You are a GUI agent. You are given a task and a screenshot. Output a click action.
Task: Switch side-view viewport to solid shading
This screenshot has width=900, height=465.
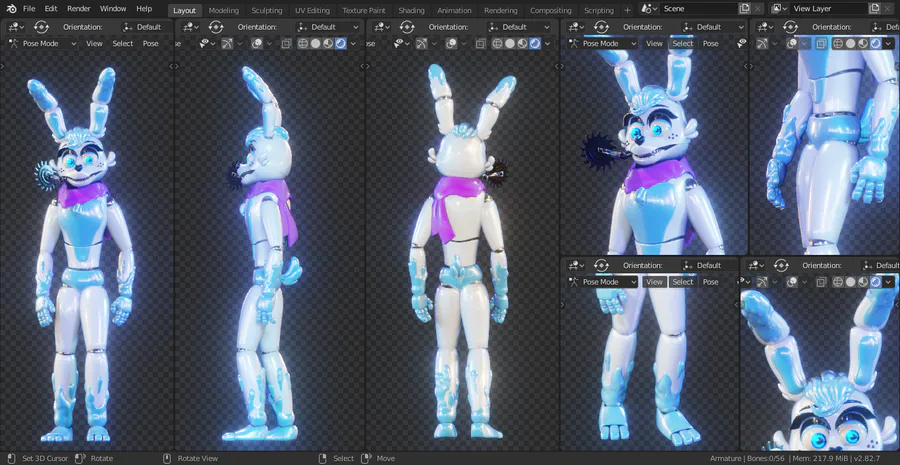[x=315, y=44]
